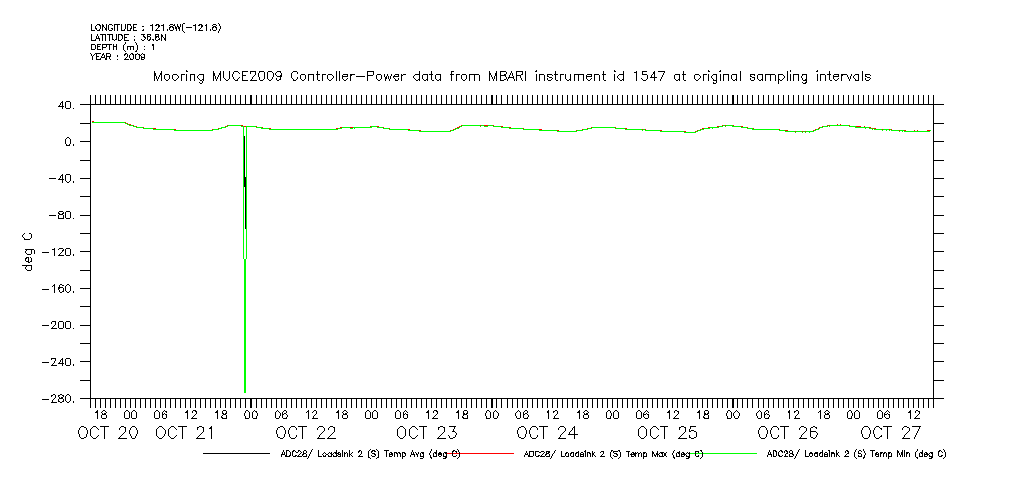Select the OCT 22 date label

click(306, 433)
